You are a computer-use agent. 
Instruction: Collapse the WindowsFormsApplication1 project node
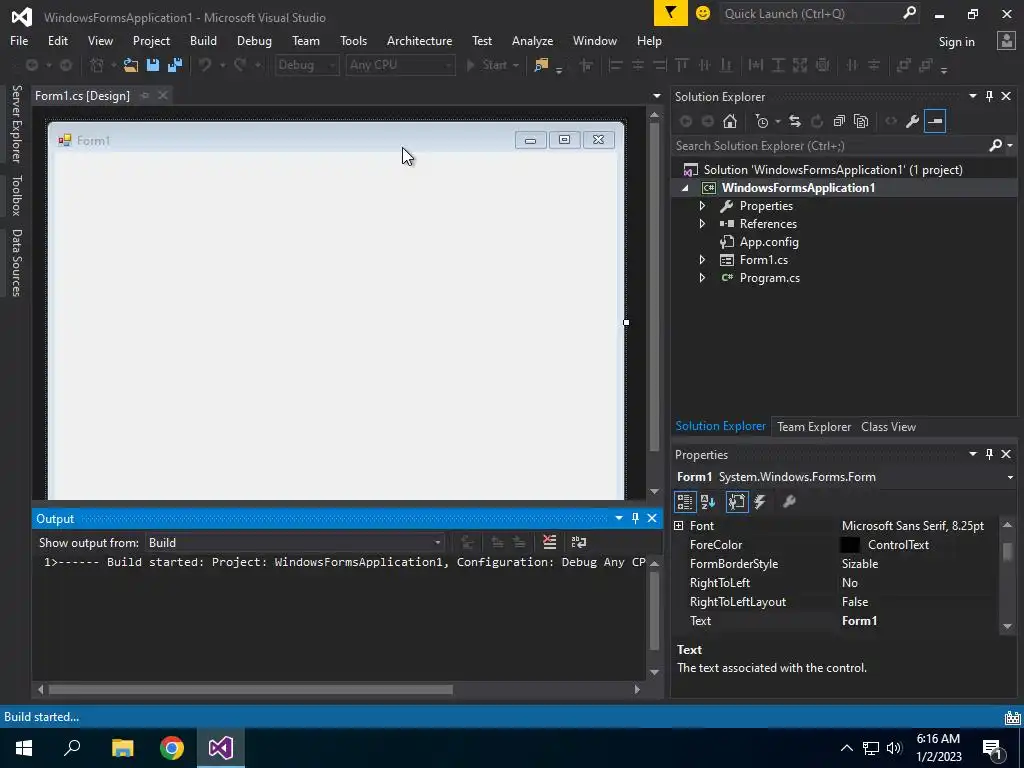click(684, 188)
